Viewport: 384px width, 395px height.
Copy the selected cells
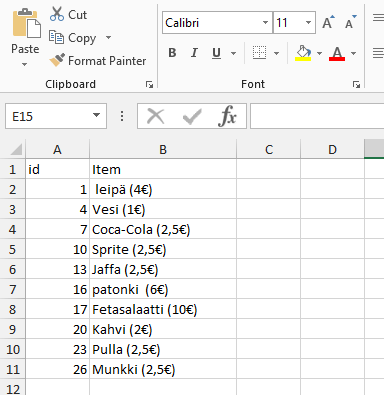(73, 38)
